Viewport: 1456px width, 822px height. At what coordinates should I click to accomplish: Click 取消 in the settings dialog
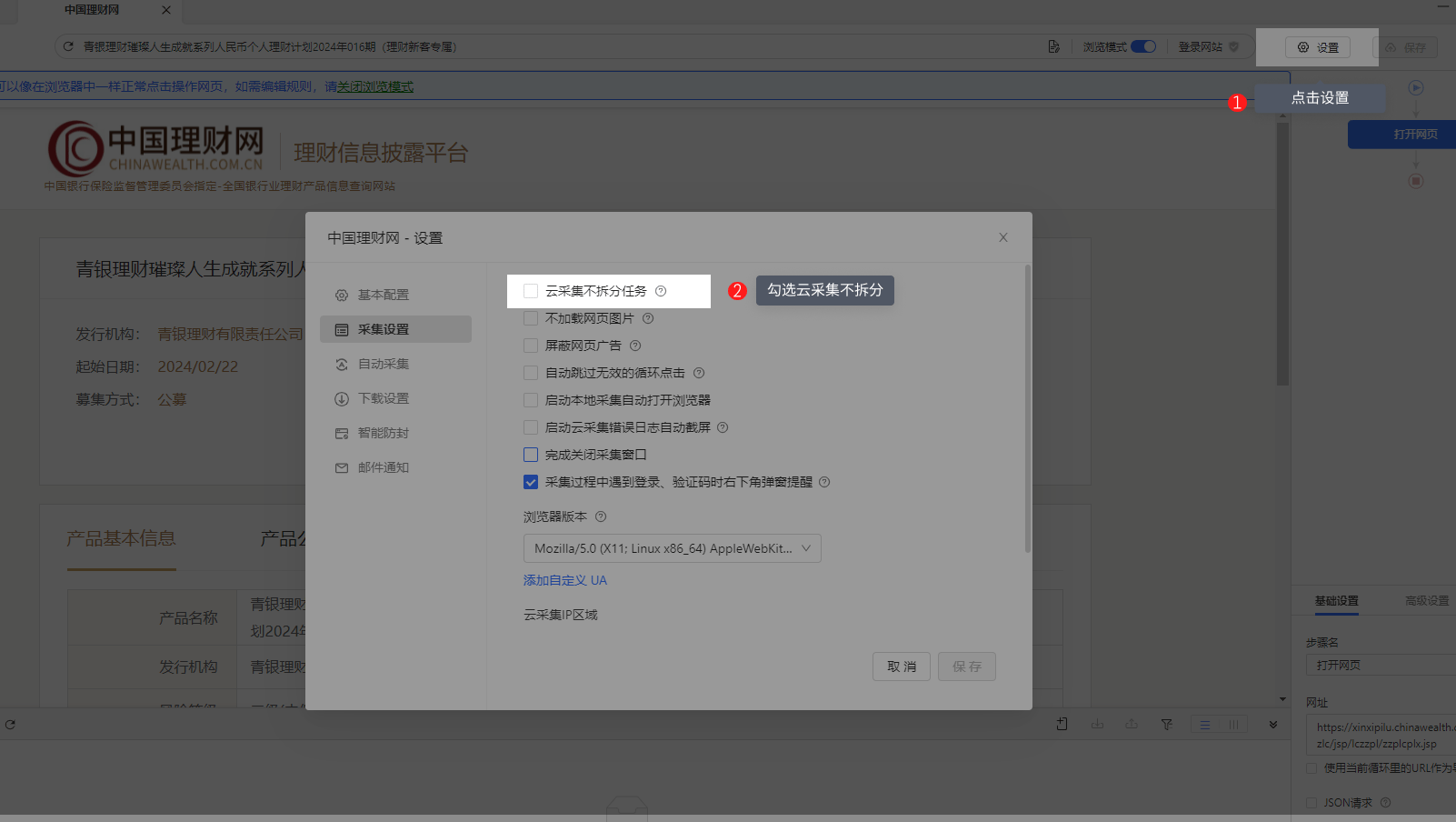(x=902, y=667)
